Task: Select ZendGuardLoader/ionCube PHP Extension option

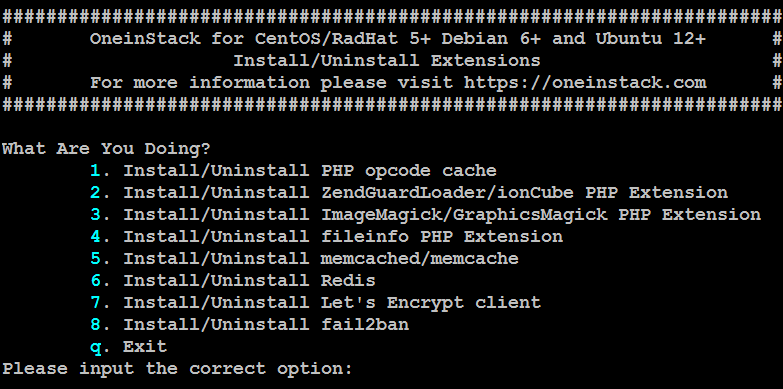Action: (x=409, y=193)
